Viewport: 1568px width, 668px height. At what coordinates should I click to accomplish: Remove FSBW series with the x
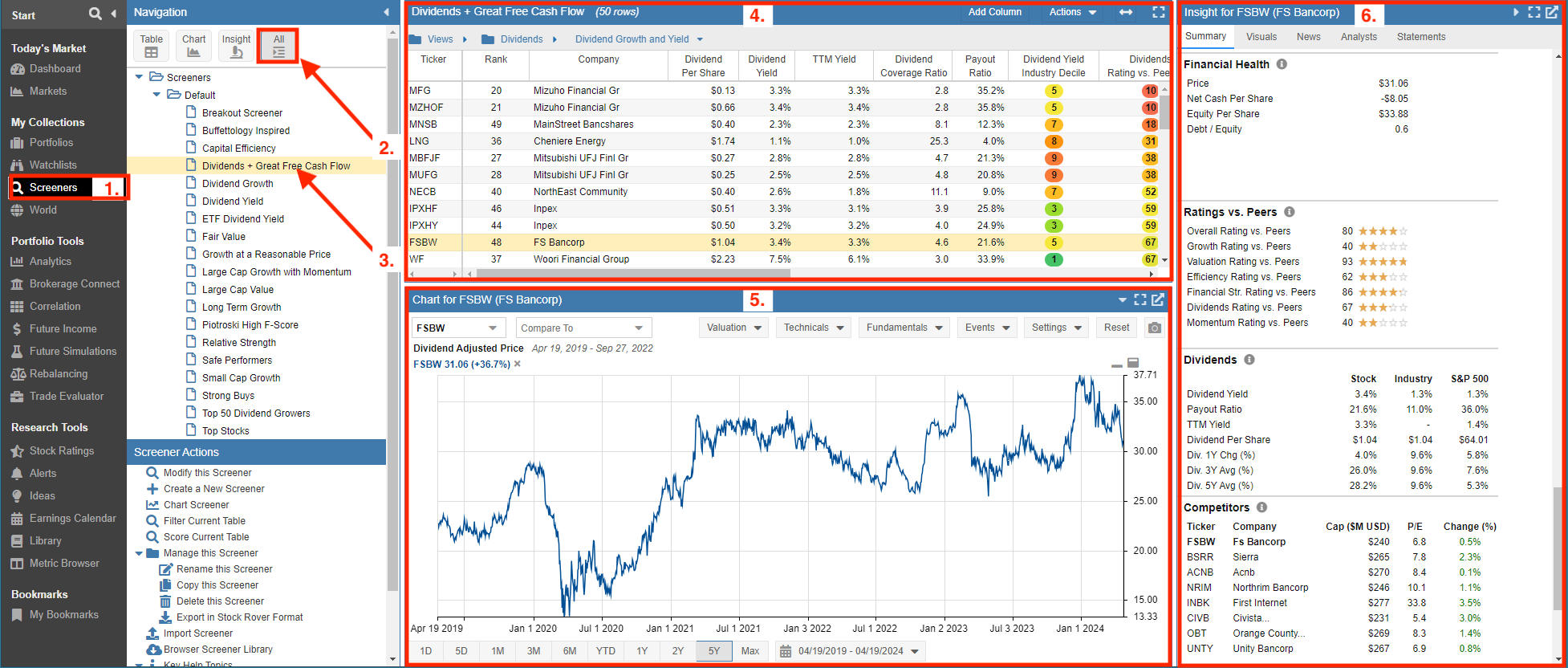click(518, 364)
